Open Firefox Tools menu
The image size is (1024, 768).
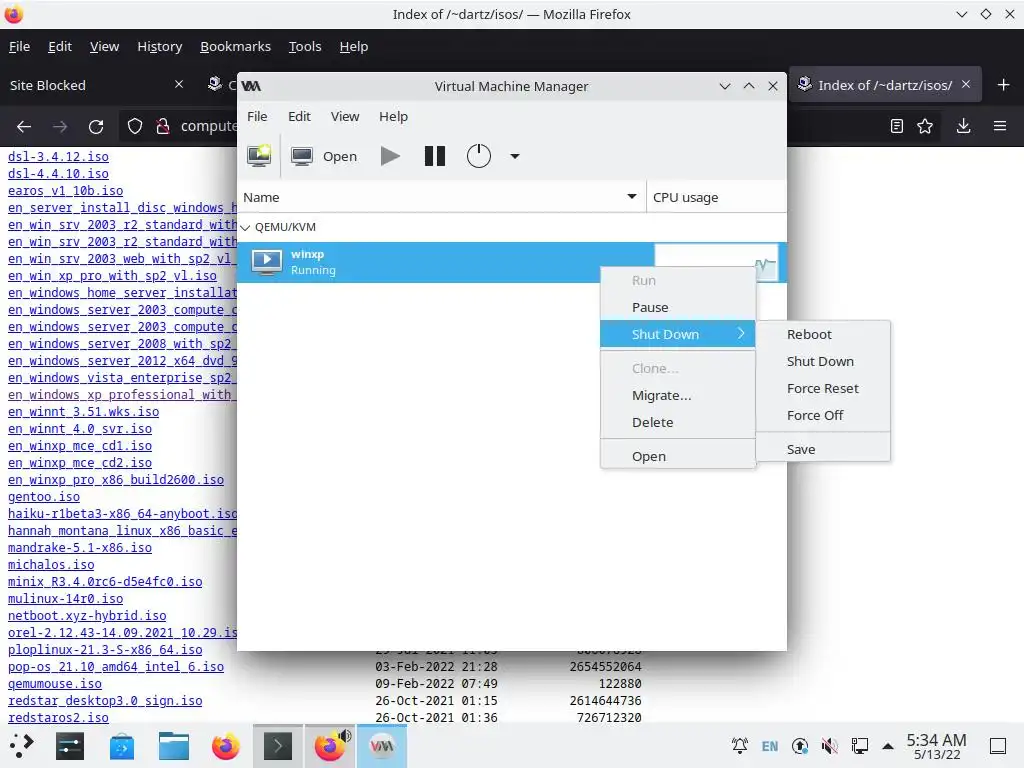tap(305, 46)
